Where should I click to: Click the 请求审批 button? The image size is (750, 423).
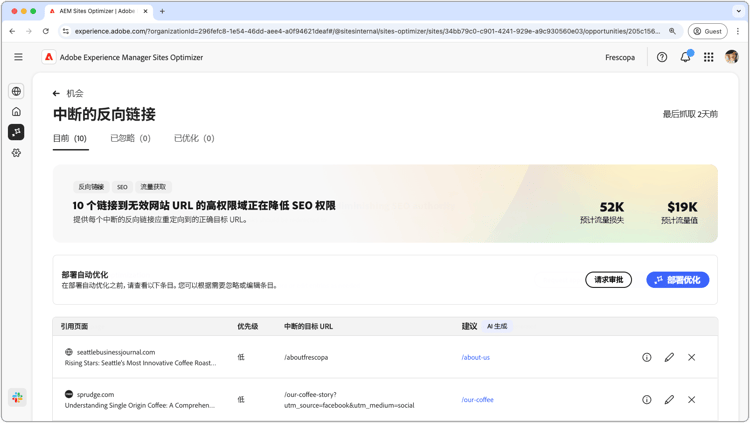[x=608, y=280]
